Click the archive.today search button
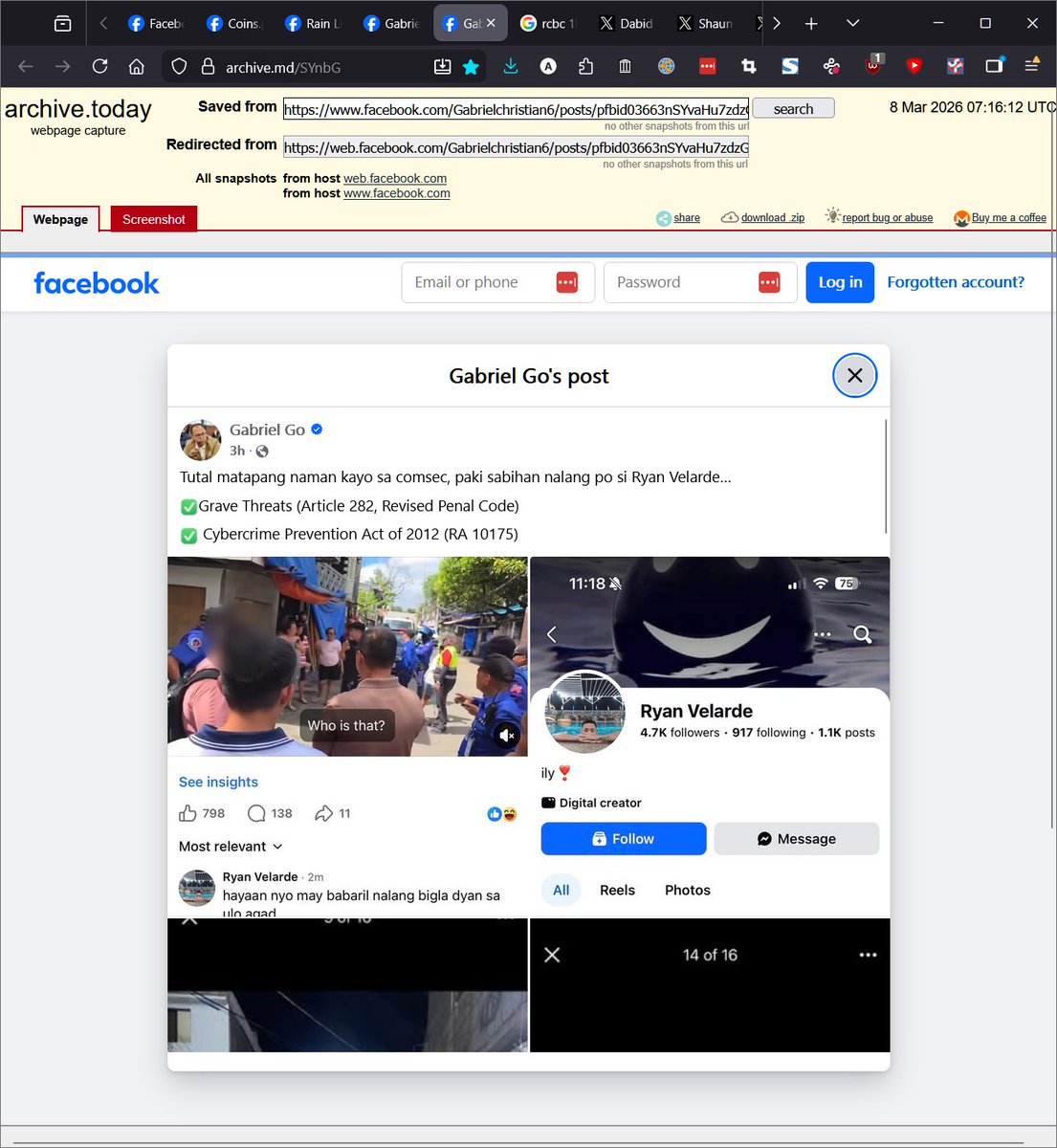This screenshot has height=1148, width=1057. pos(793,108)
